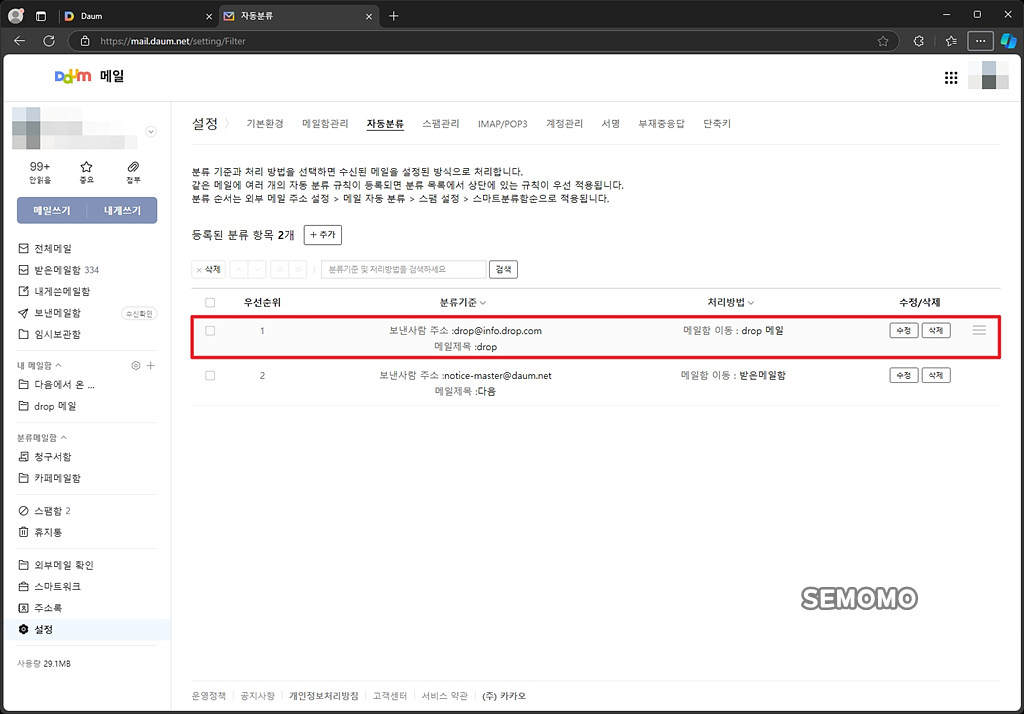Switch to 서명 tab
Viewport: 1024px width, 714px height.
click(611, 123)
